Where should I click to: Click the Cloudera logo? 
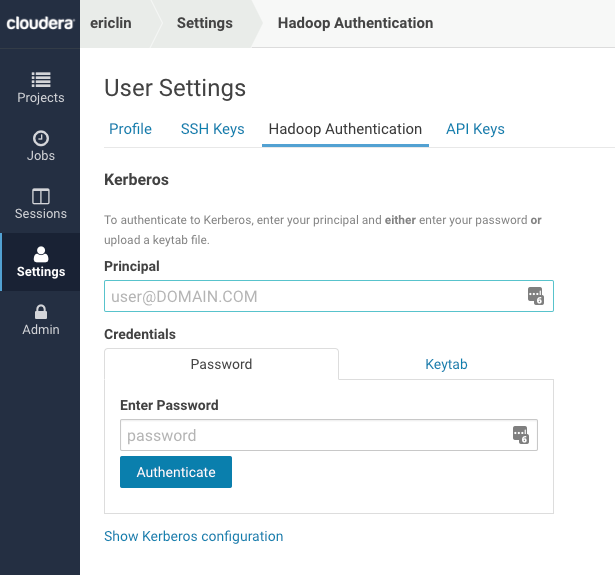39,23
